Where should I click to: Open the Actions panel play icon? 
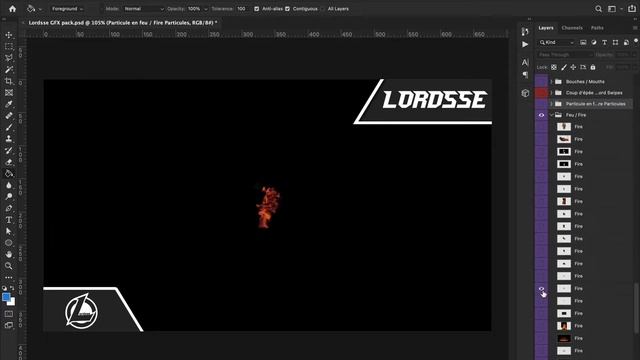click(525, 44)
